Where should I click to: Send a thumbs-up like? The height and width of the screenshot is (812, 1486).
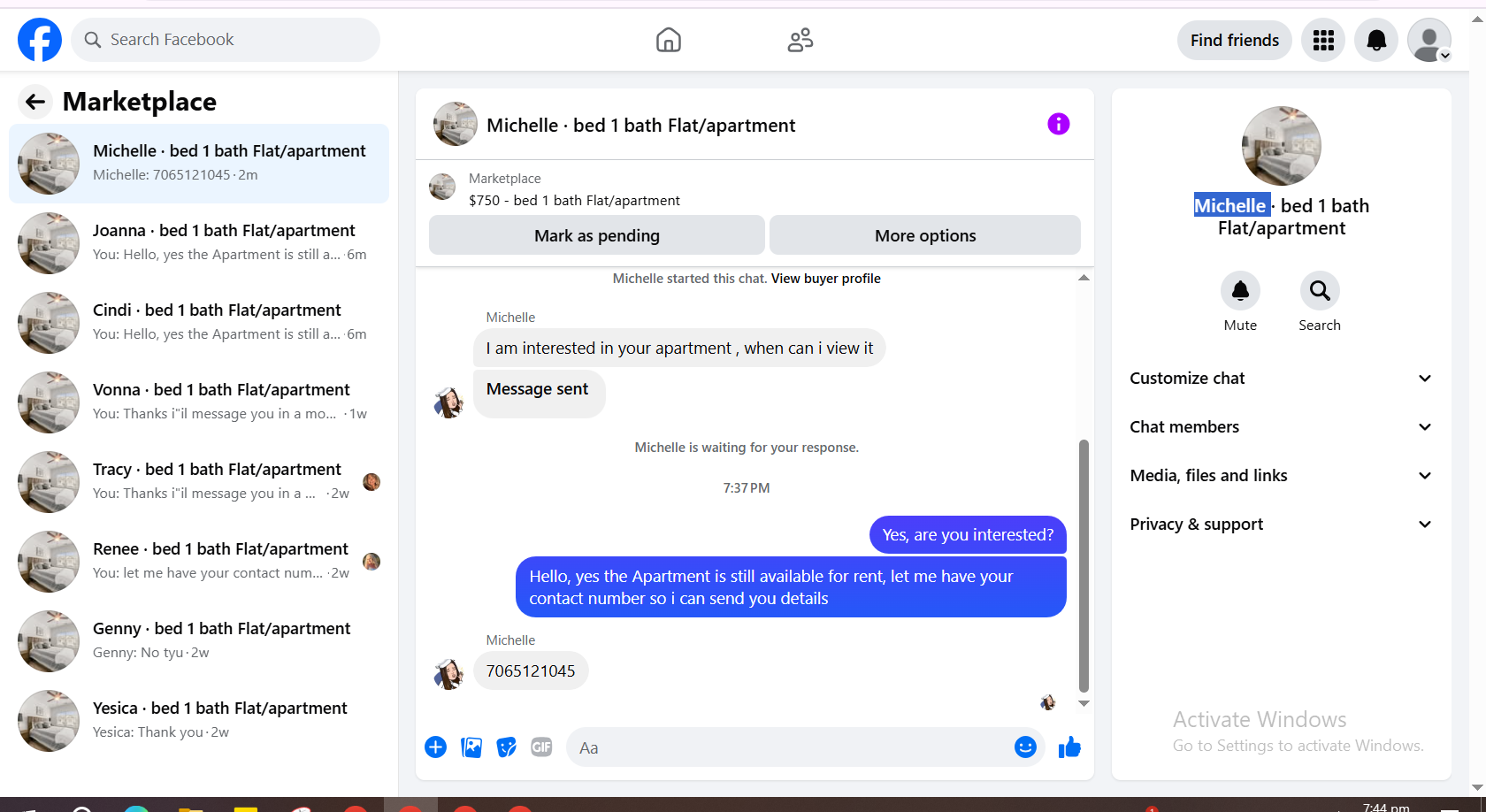click(1069, 747)
